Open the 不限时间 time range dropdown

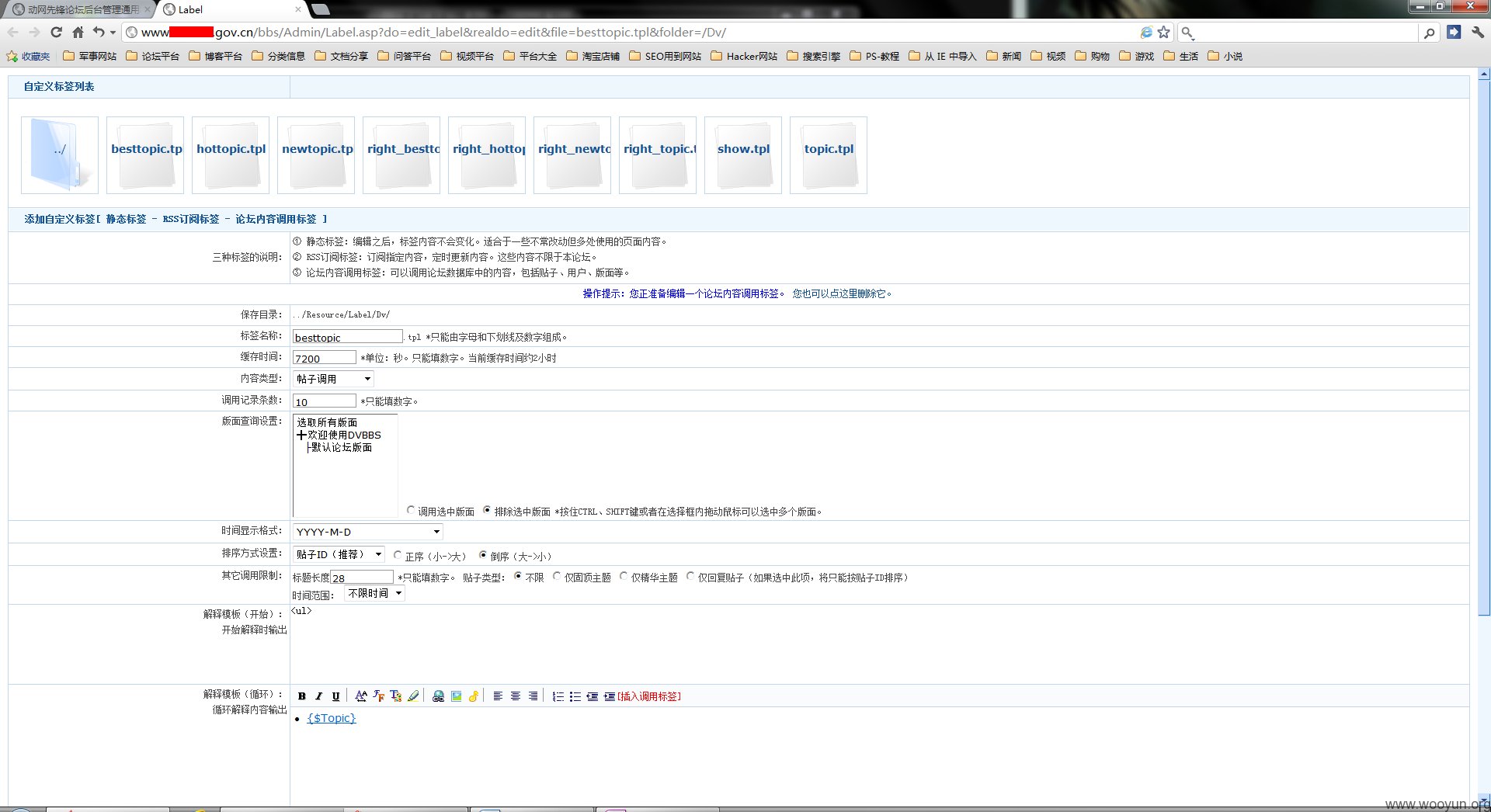point(374,593)
